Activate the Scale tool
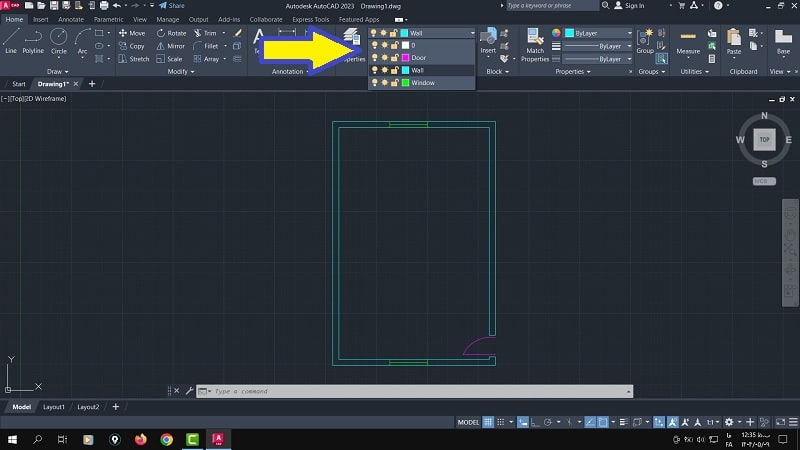This screenshot has width=800, height=450. point(169,59)
